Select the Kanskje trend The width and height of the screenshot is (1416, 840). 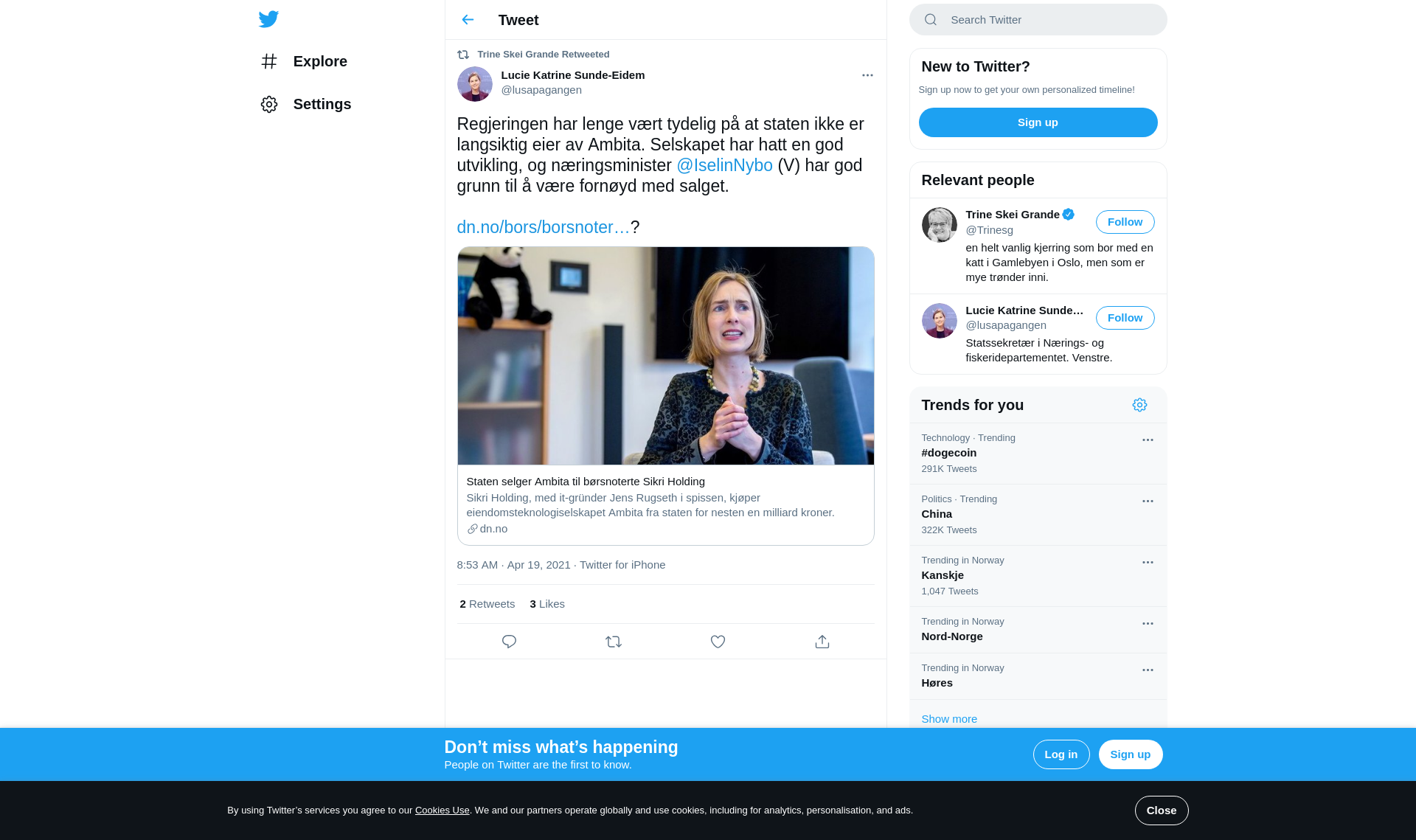(1038, 576)
